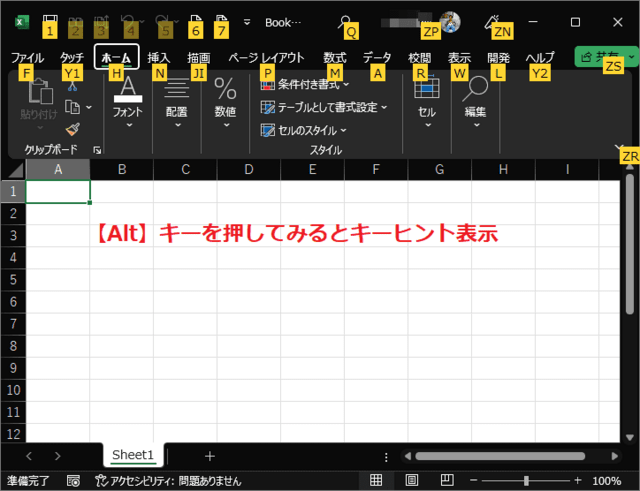The image size is (640, 491).
Task: Add a new sheet with plus icon
Action: click(210, 456)
